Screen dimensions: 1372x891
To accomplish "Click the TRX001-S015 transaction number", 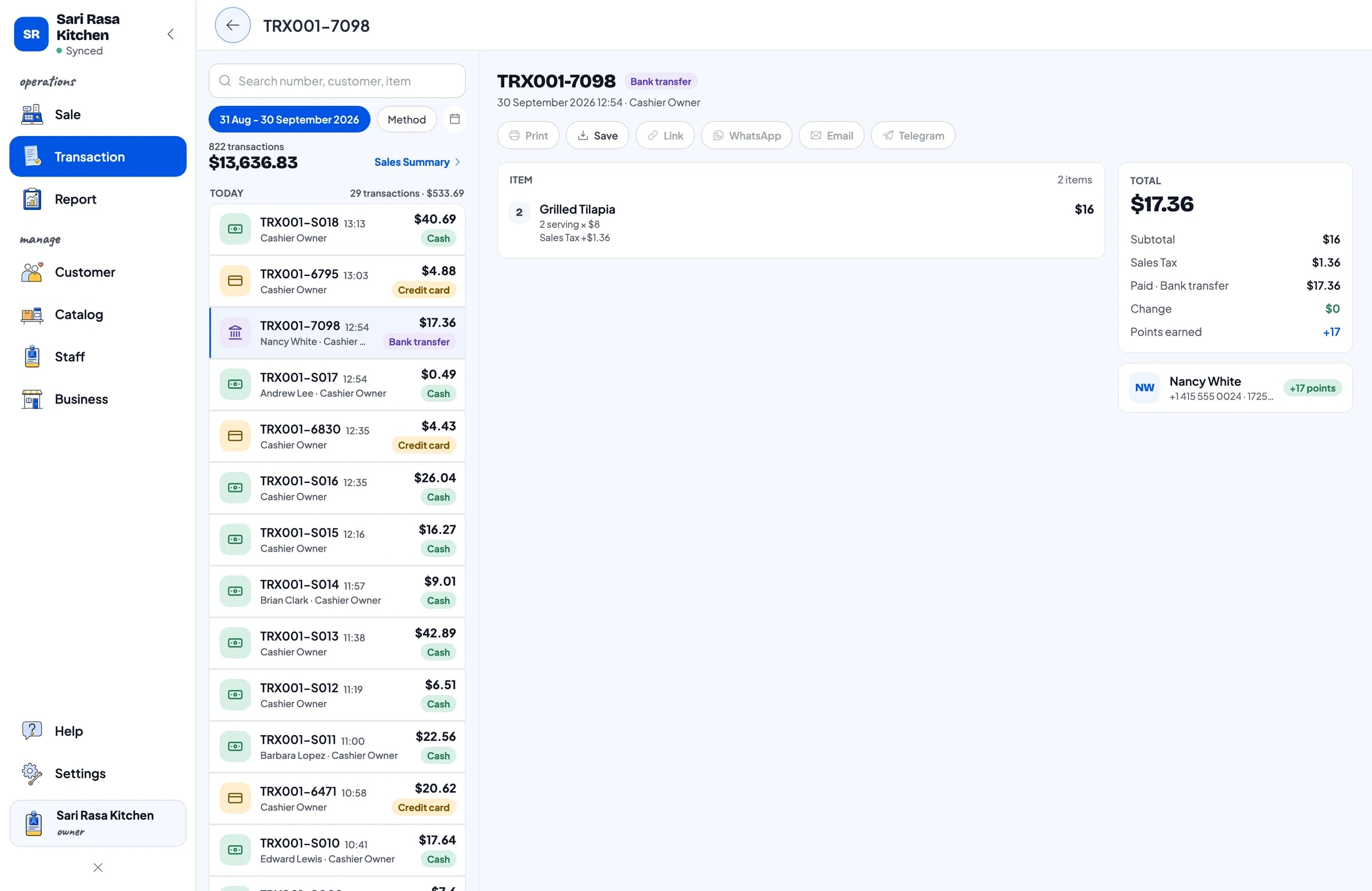I will point(299,533).
